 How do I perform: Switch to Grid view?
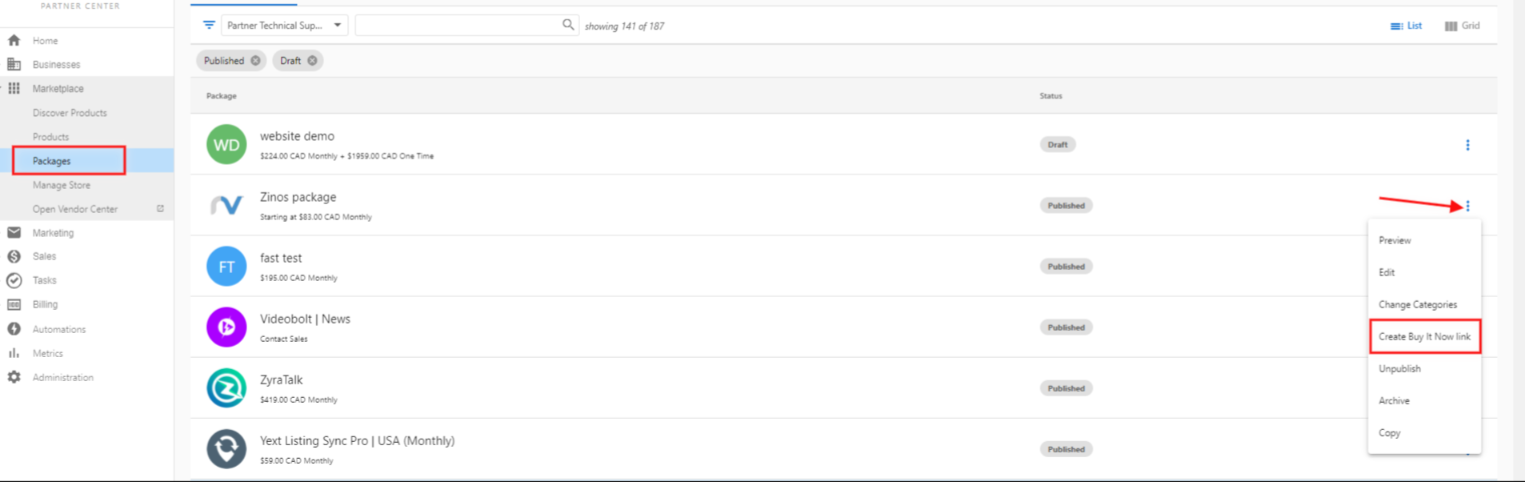point(1462,26)
